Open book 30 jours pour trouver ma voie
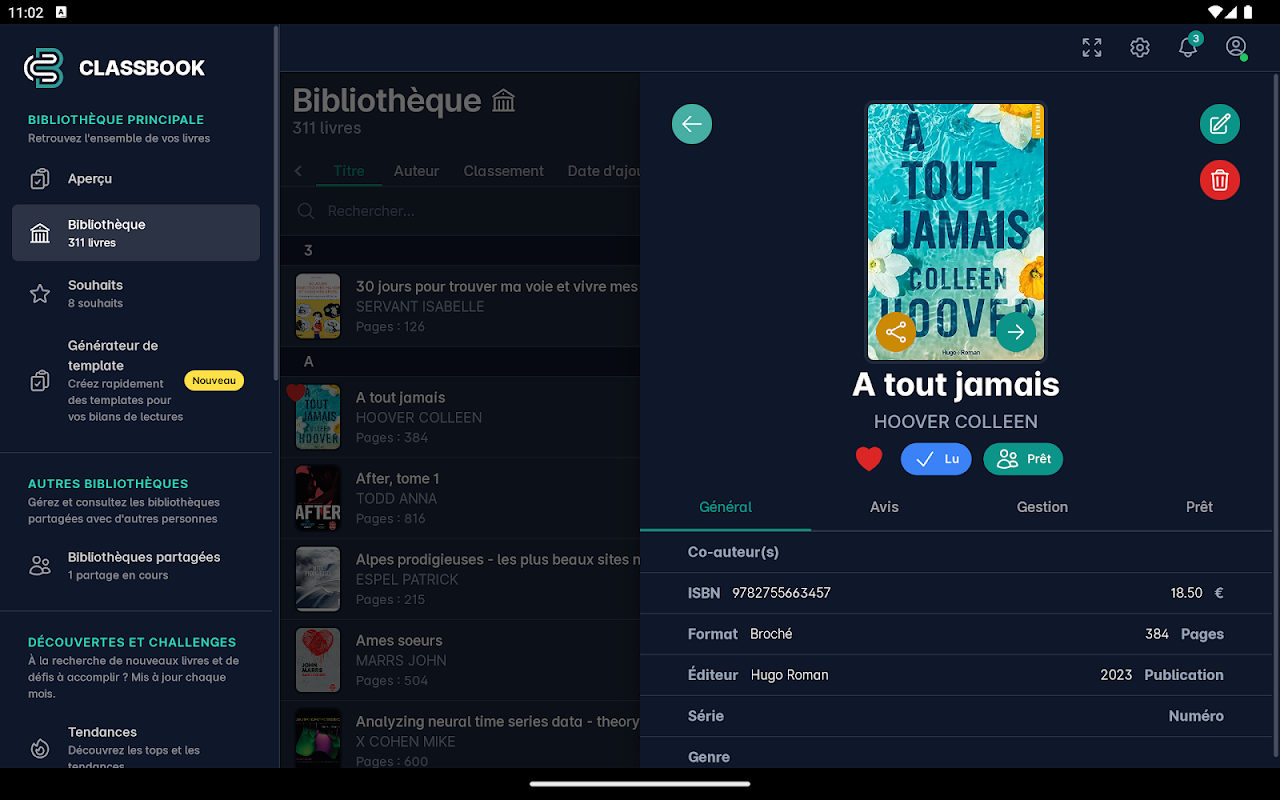Image resolution: width=1280 pixels, height=800 pixels. 460,306
